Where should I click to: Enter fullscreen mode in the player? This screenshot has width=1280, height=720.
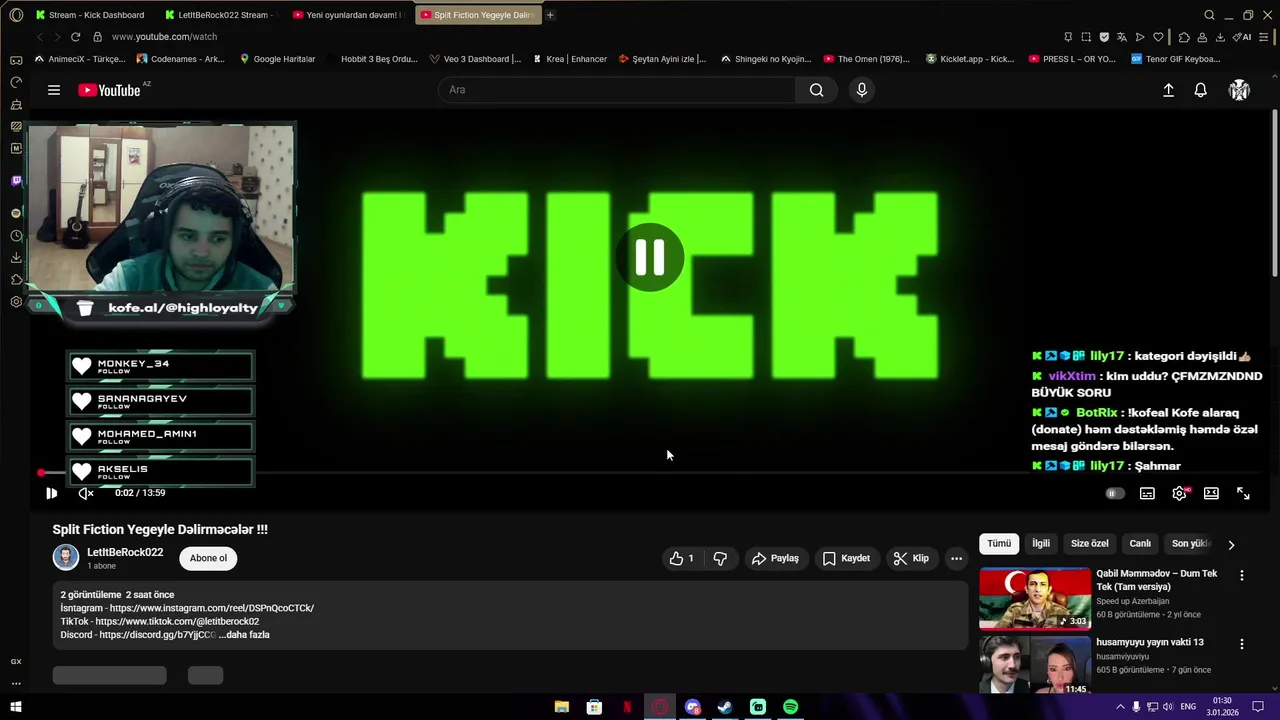pyautogui.click(x=1243, y=493)
